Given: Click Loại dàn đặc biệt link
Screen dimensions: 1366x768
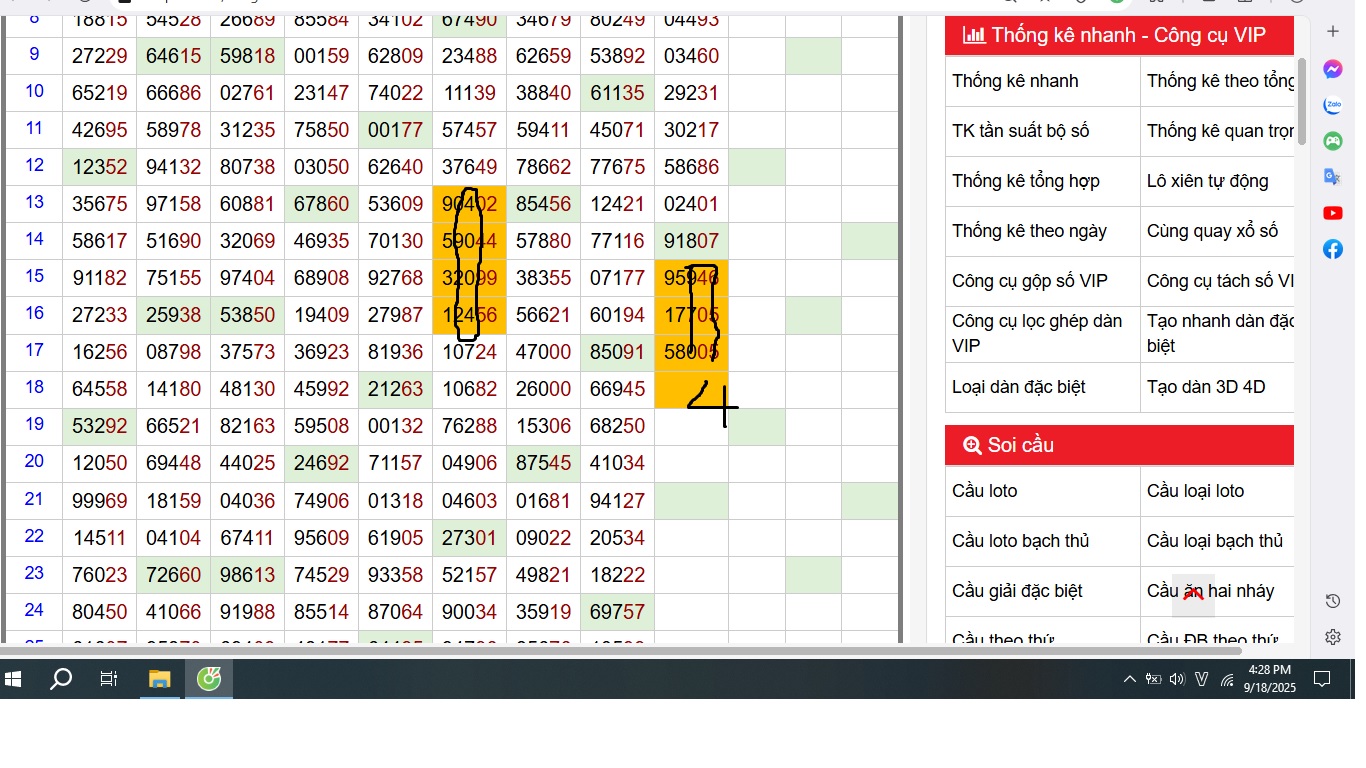Looking at the screenshot, I should point(1018,387).
